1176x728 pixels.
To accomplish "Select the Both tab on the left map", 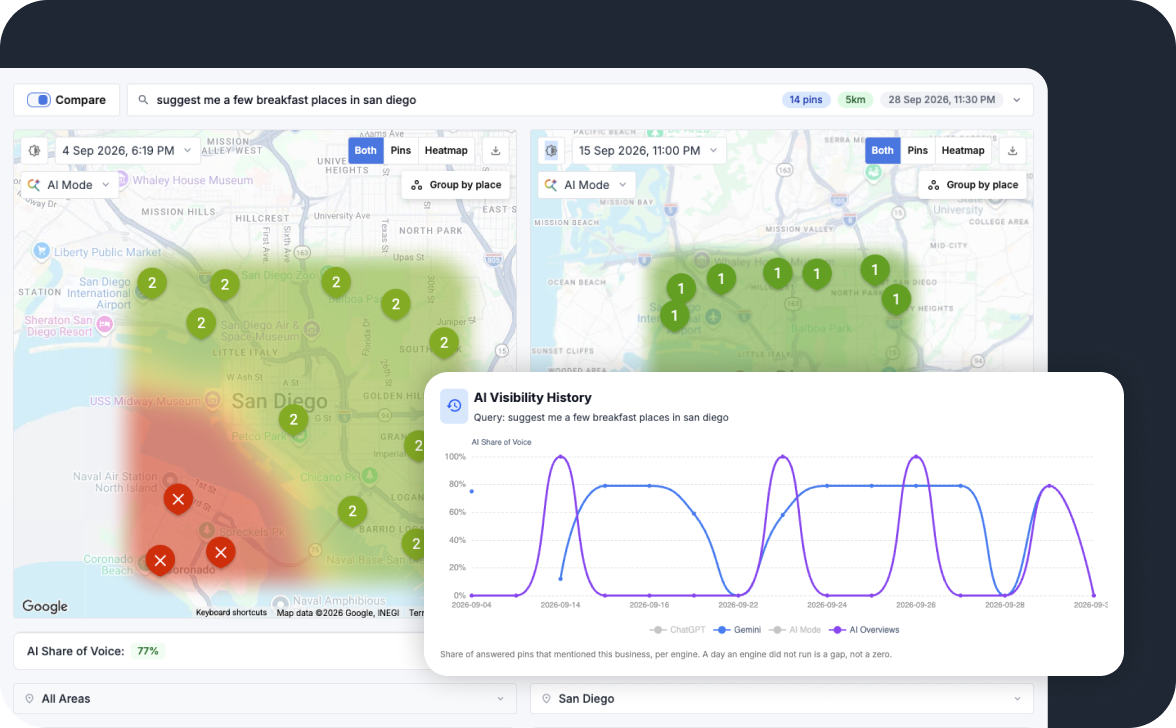I will click(x=365, y=151).
